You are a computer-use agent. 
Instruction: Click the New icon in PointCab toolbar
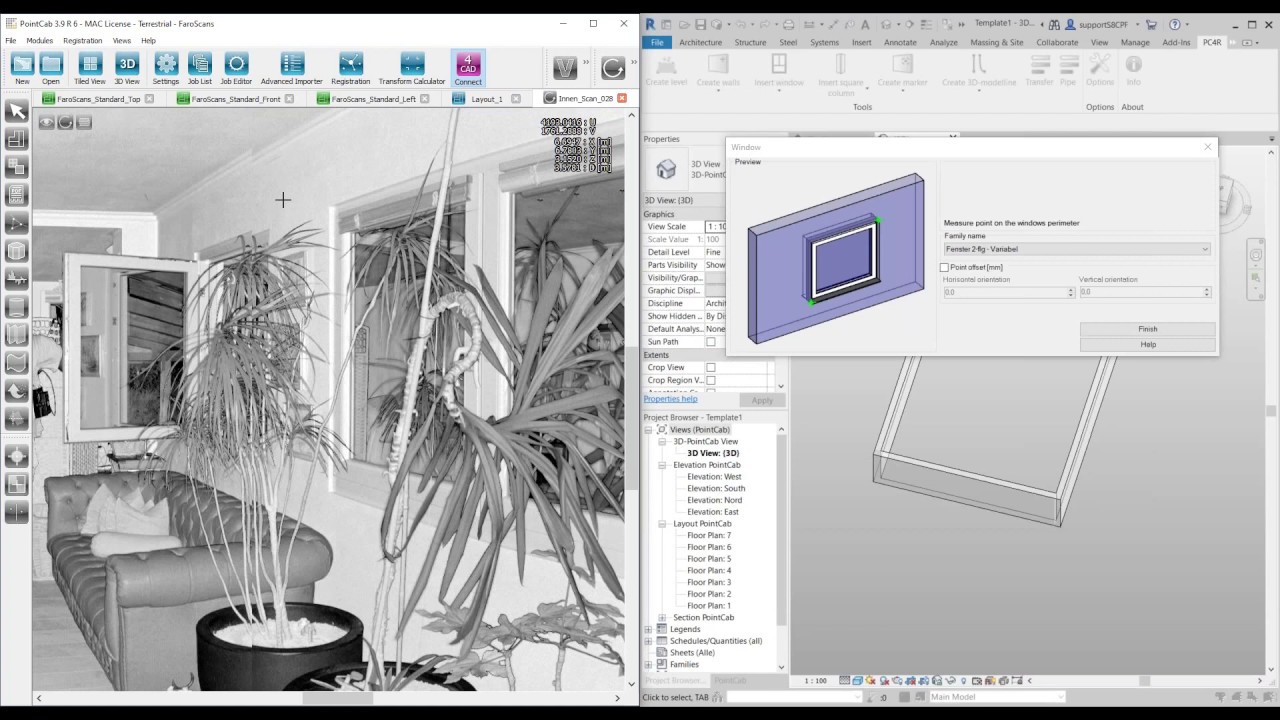tap(22, 66)
